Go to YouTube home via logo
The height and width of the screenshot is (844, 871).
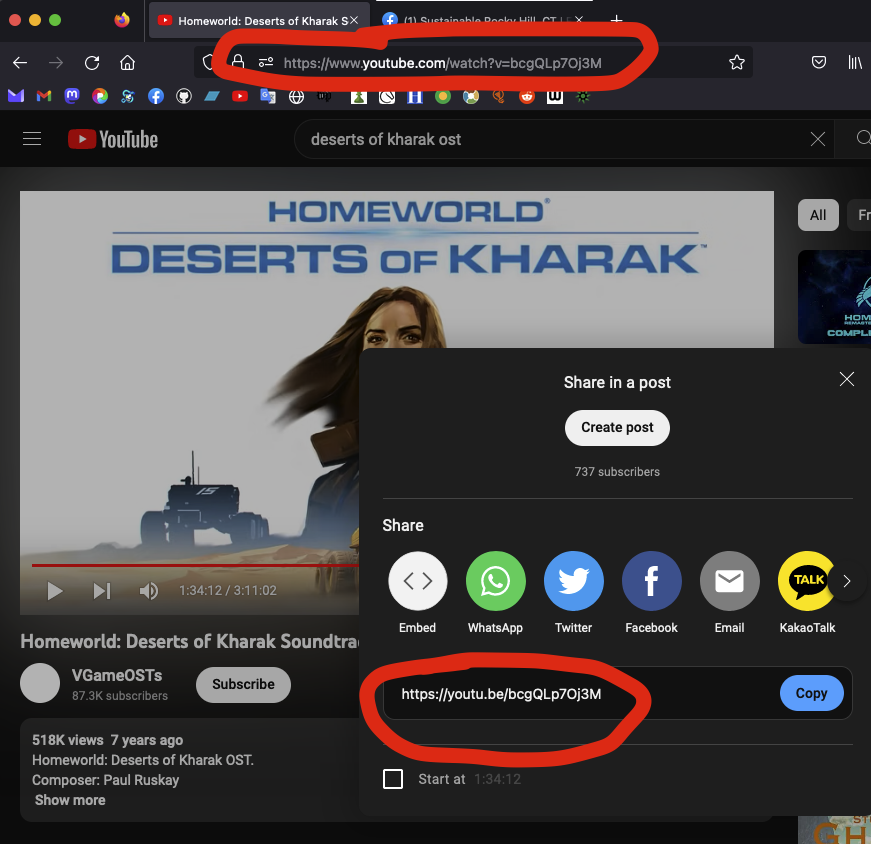pyautogui.click(x=113, y=139)
